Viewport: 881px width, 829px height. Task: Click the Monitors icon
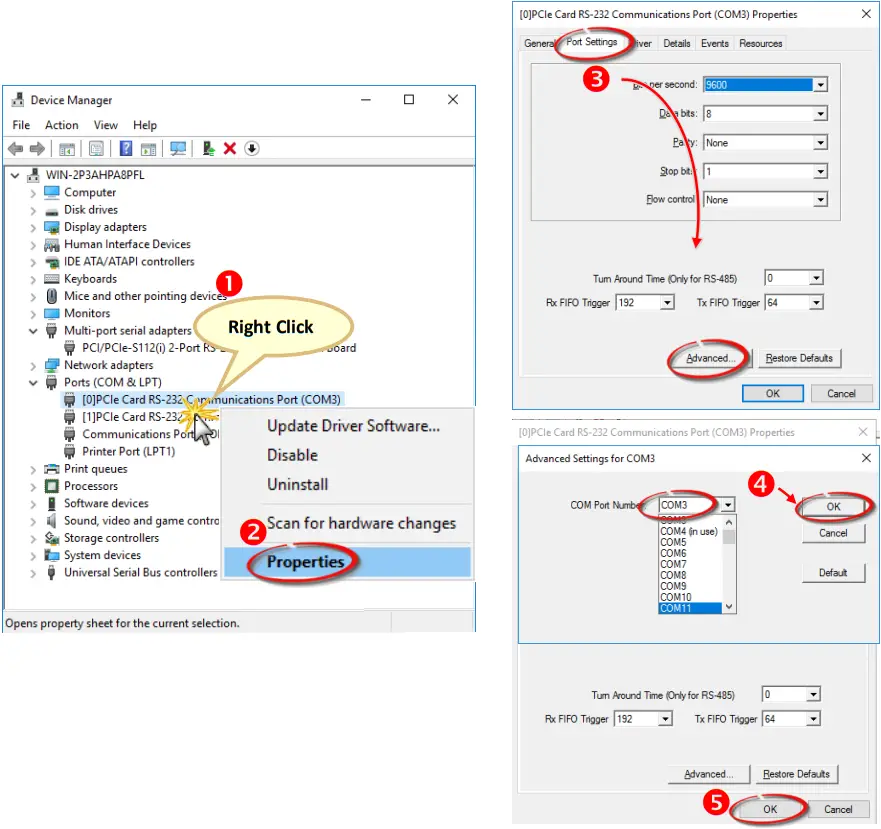pos(52,314)
